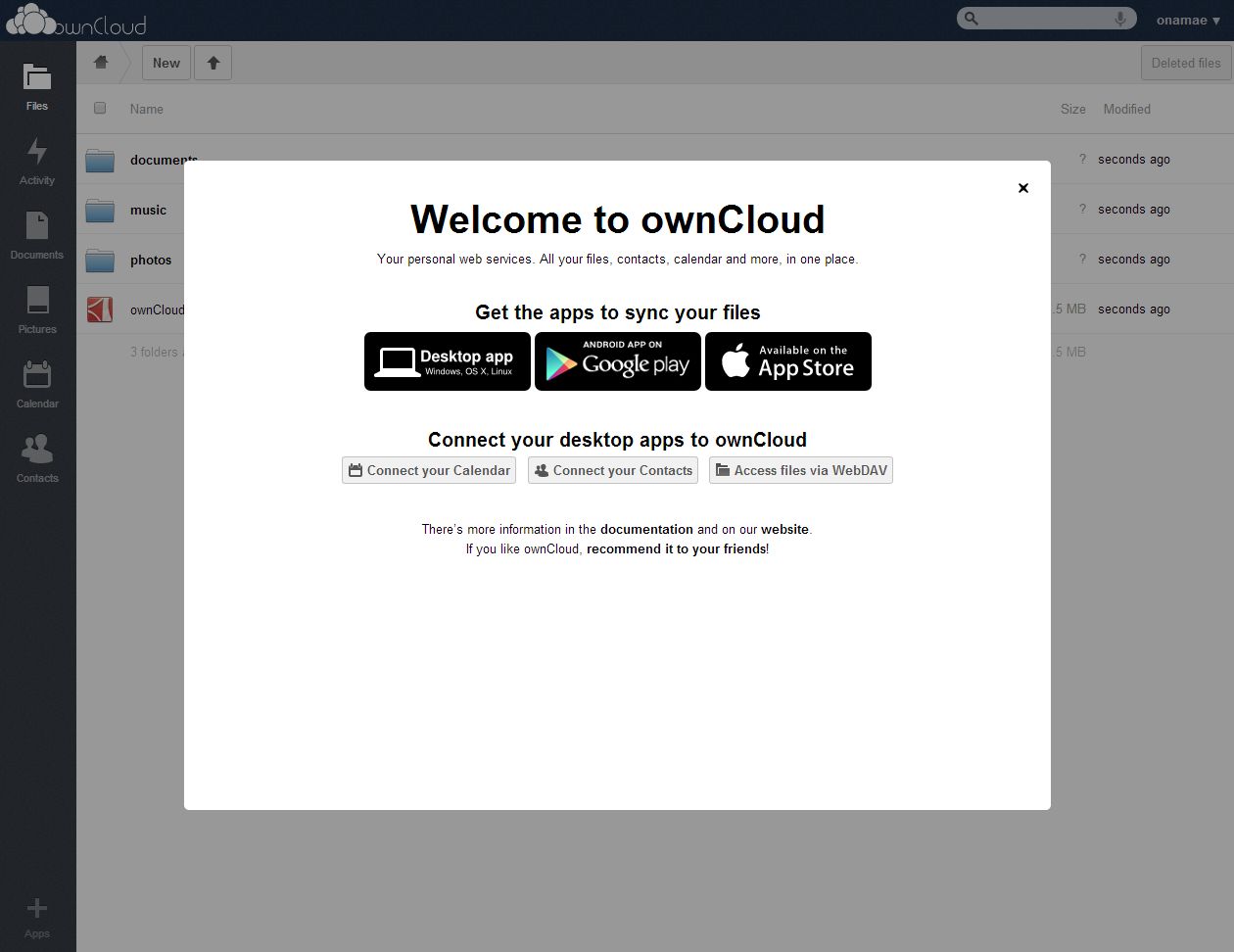The width and height of the screenshot is (1234, 952).
Task: Open the Activity app in sidebar
Action: click(37, 161)
